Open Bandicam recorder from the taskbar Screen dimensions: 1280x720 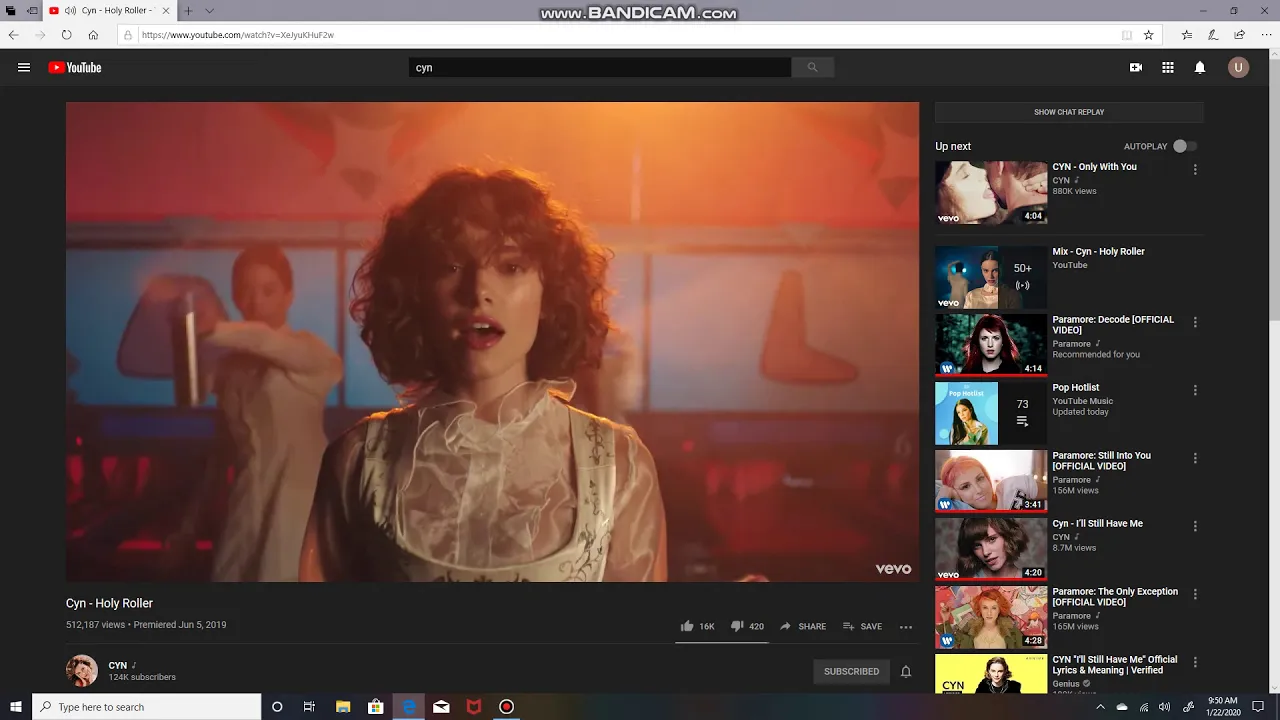(x=507, y=707)
